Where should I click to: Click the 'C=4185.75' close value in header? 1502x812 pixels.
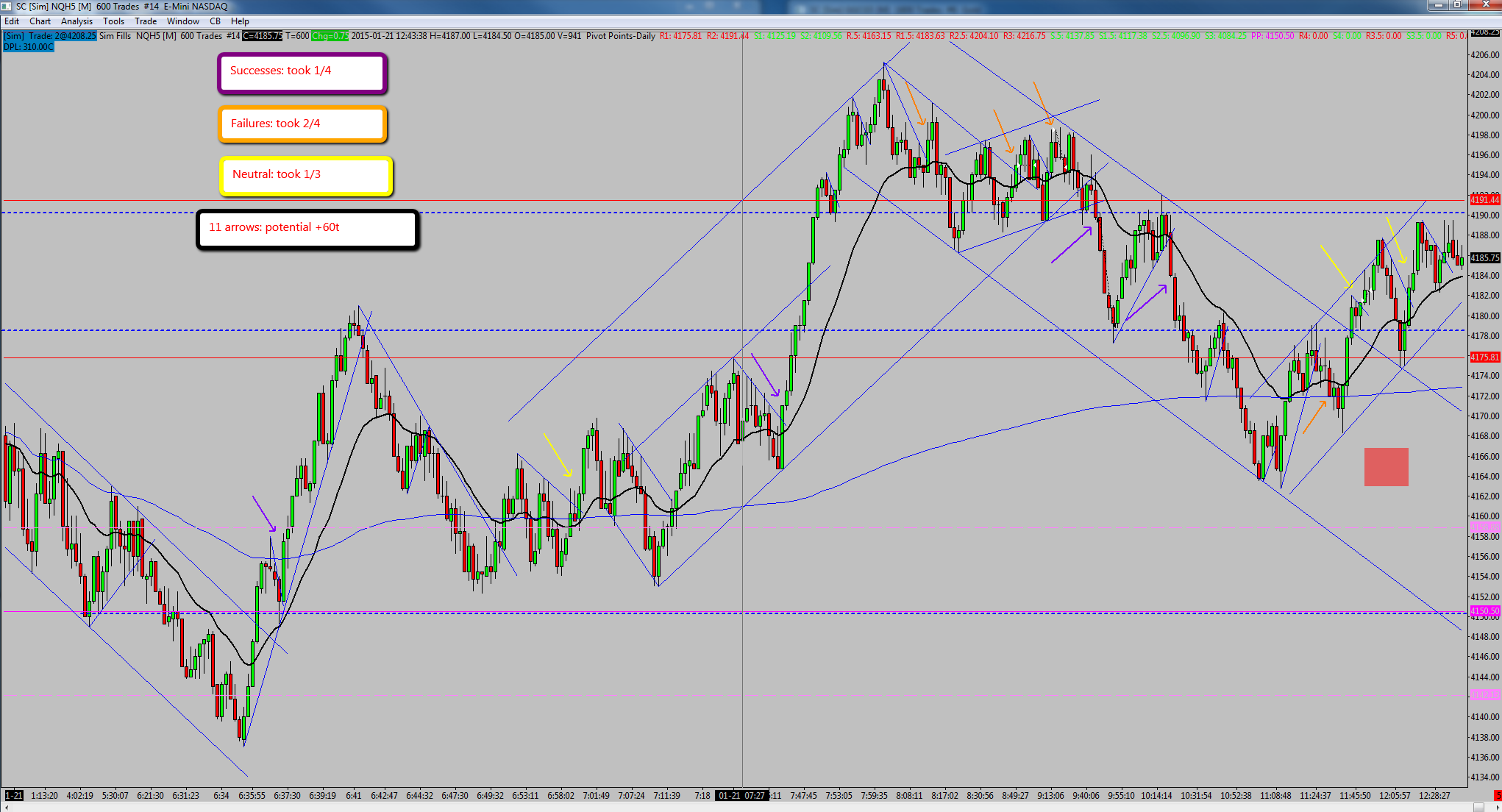click(262, 36)
